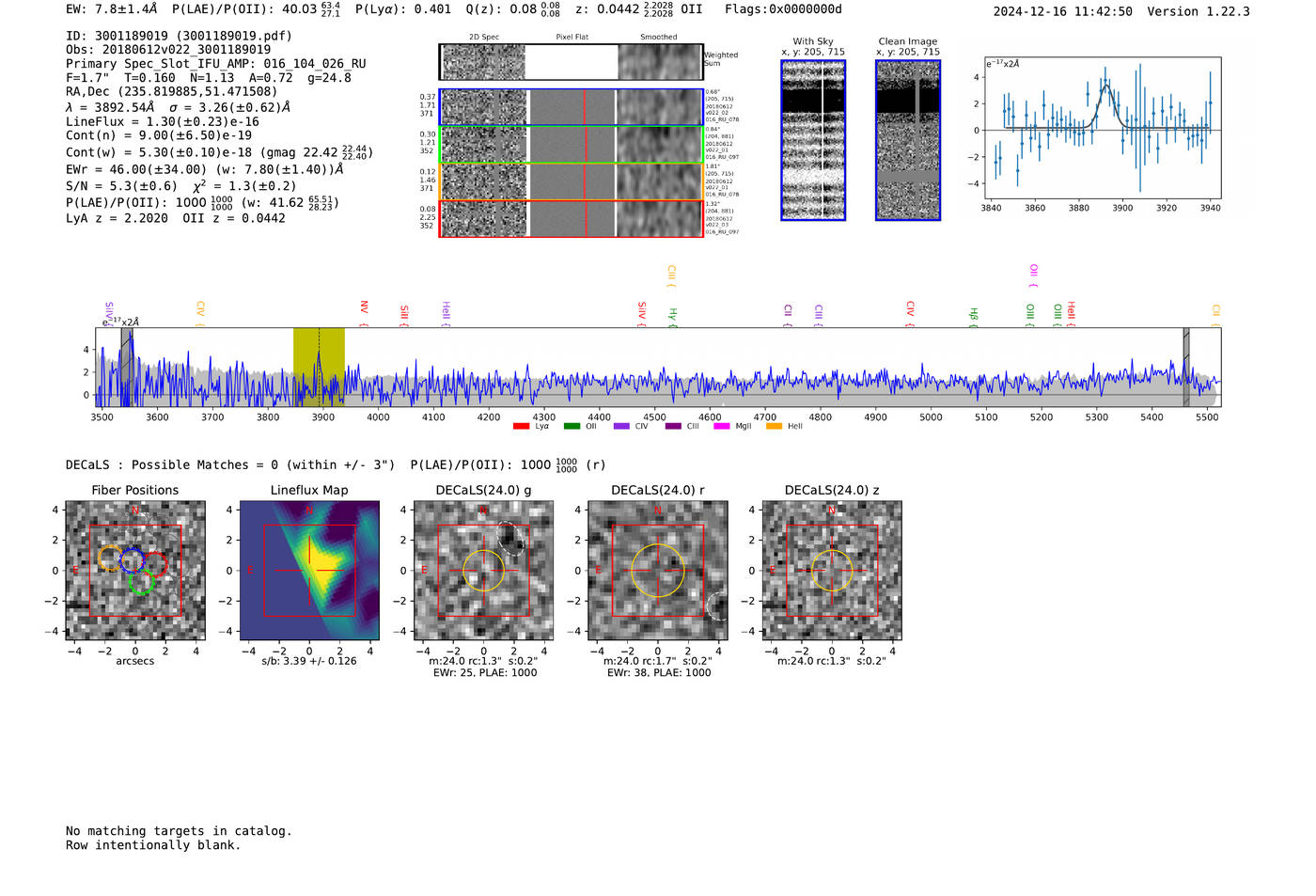Click the orange fiber circle in Fiber Positions
The width and height of the screenshot is (1316, 896).
pos(110,558)
